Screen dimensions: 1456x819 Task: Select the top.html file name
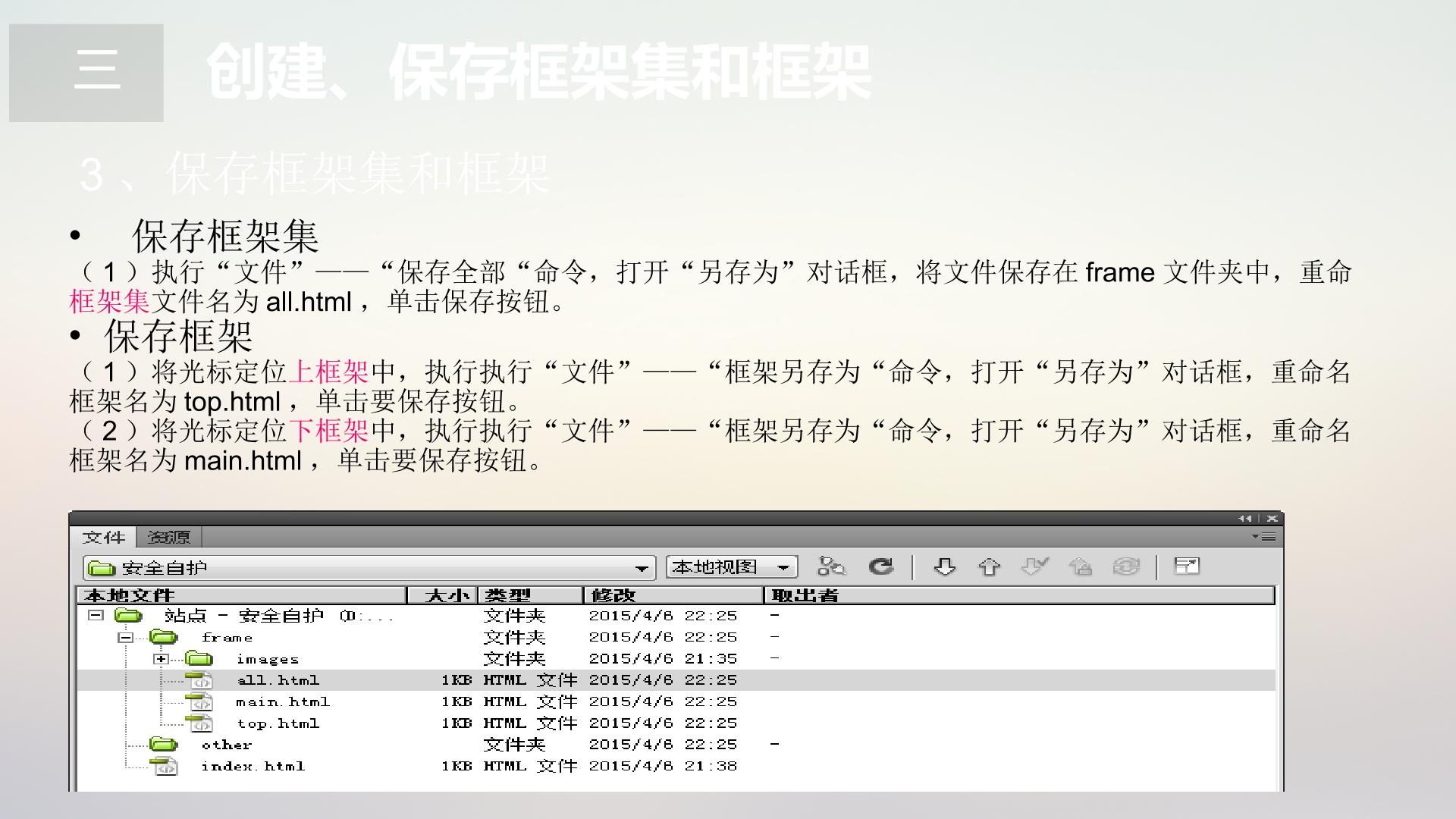(278, 723)
